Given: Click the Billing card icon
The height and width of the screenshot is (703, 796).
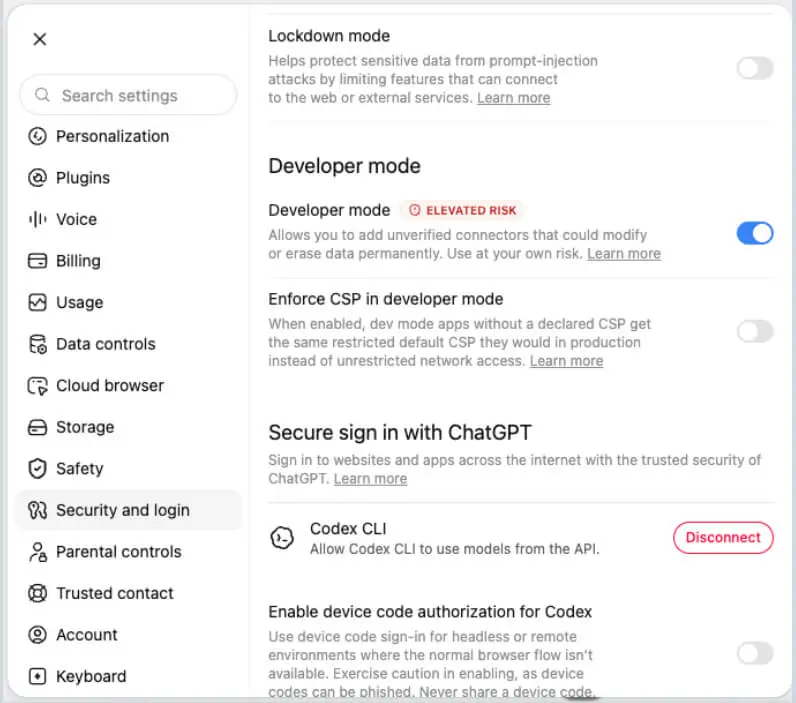Looking at the screenshot, I should [37, 261].
